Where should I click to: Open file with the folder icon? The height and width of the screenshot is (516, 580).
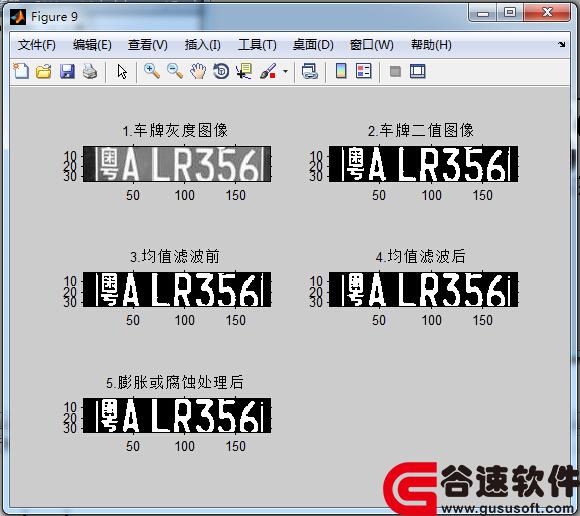(x=44, y=71)
